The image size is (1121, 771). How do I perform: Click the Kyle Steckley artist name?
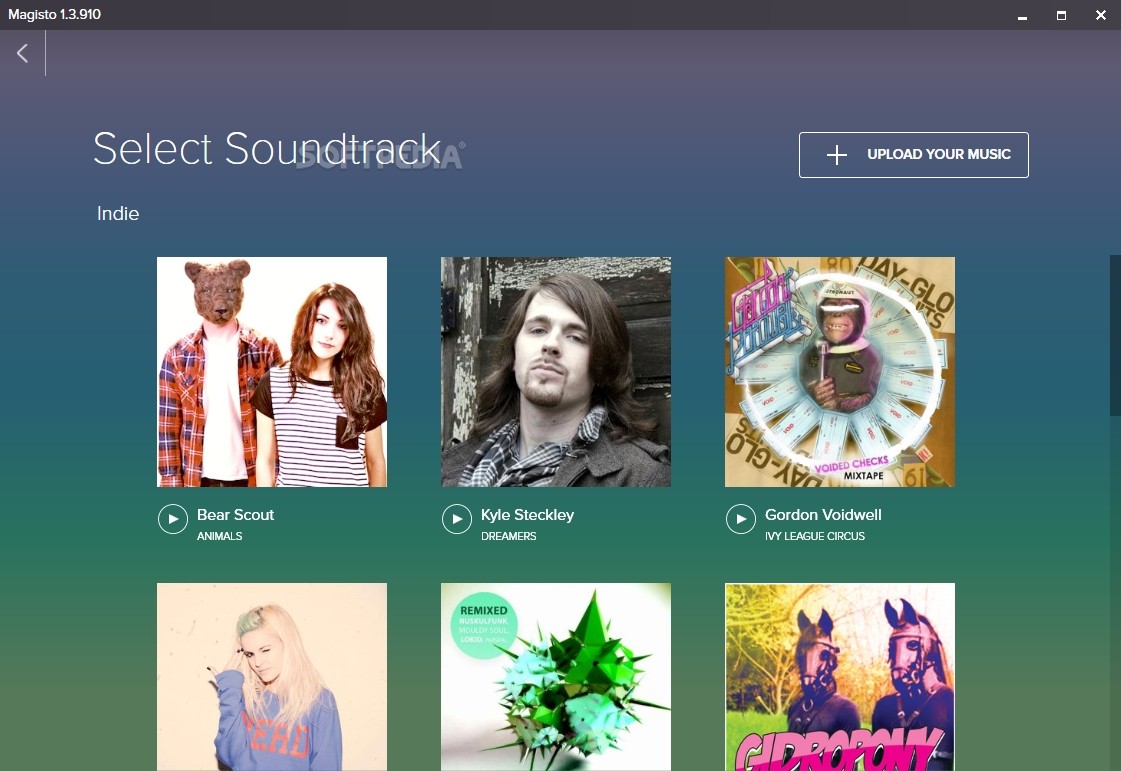coord(527,515)
